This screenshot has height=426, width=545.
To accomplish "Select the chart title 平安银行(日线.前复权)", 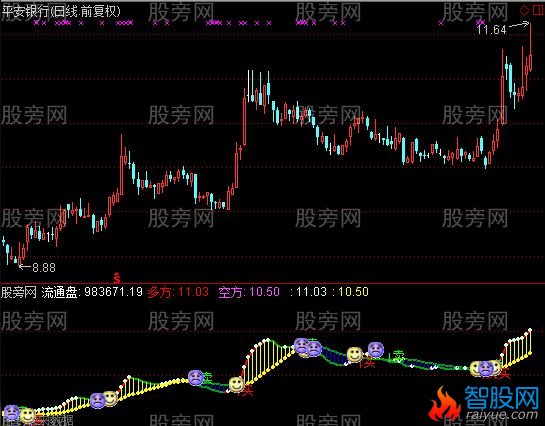I will (x=61, y=11).
